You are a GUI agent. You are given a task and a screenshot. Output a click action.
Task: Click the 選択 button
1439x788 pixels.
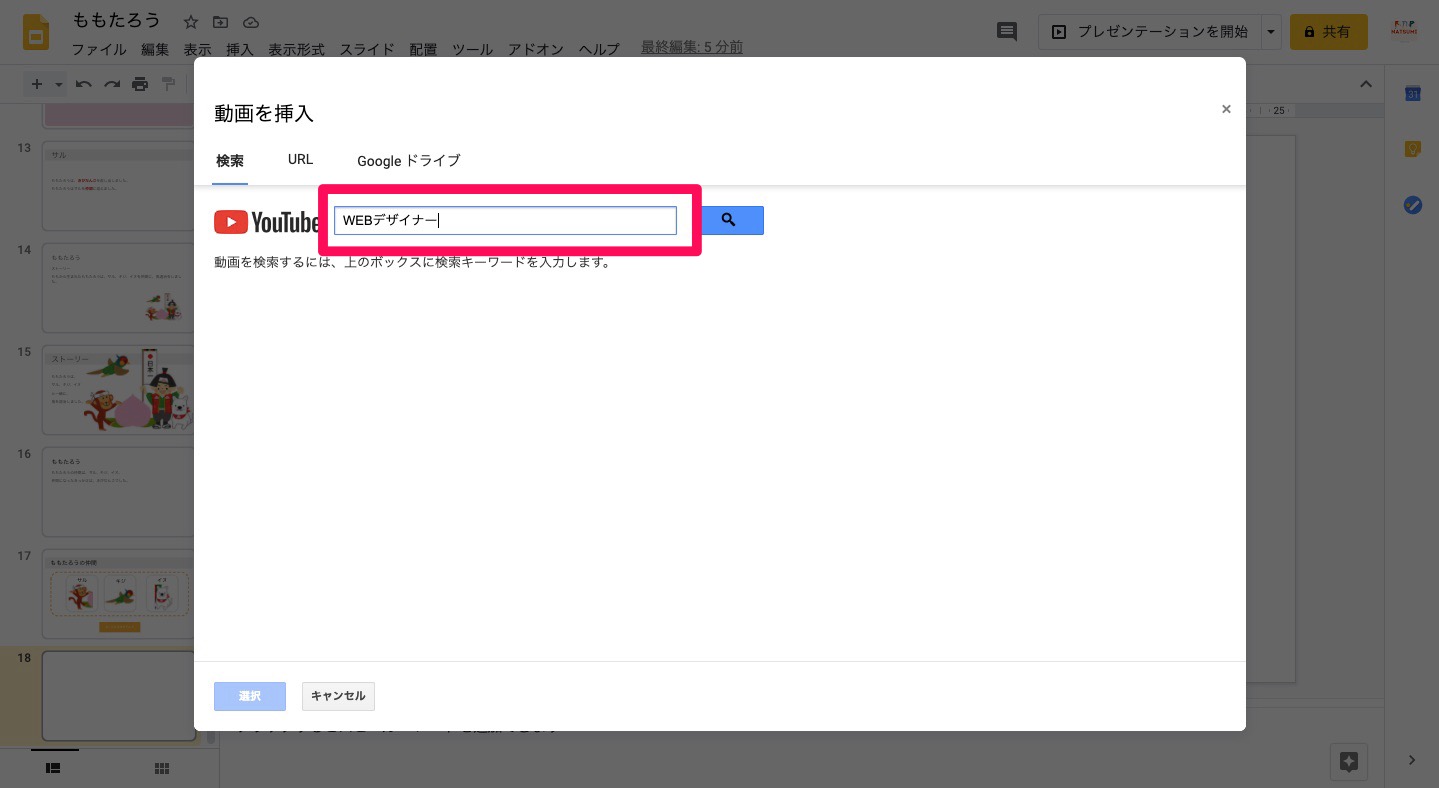click(250, 696)
